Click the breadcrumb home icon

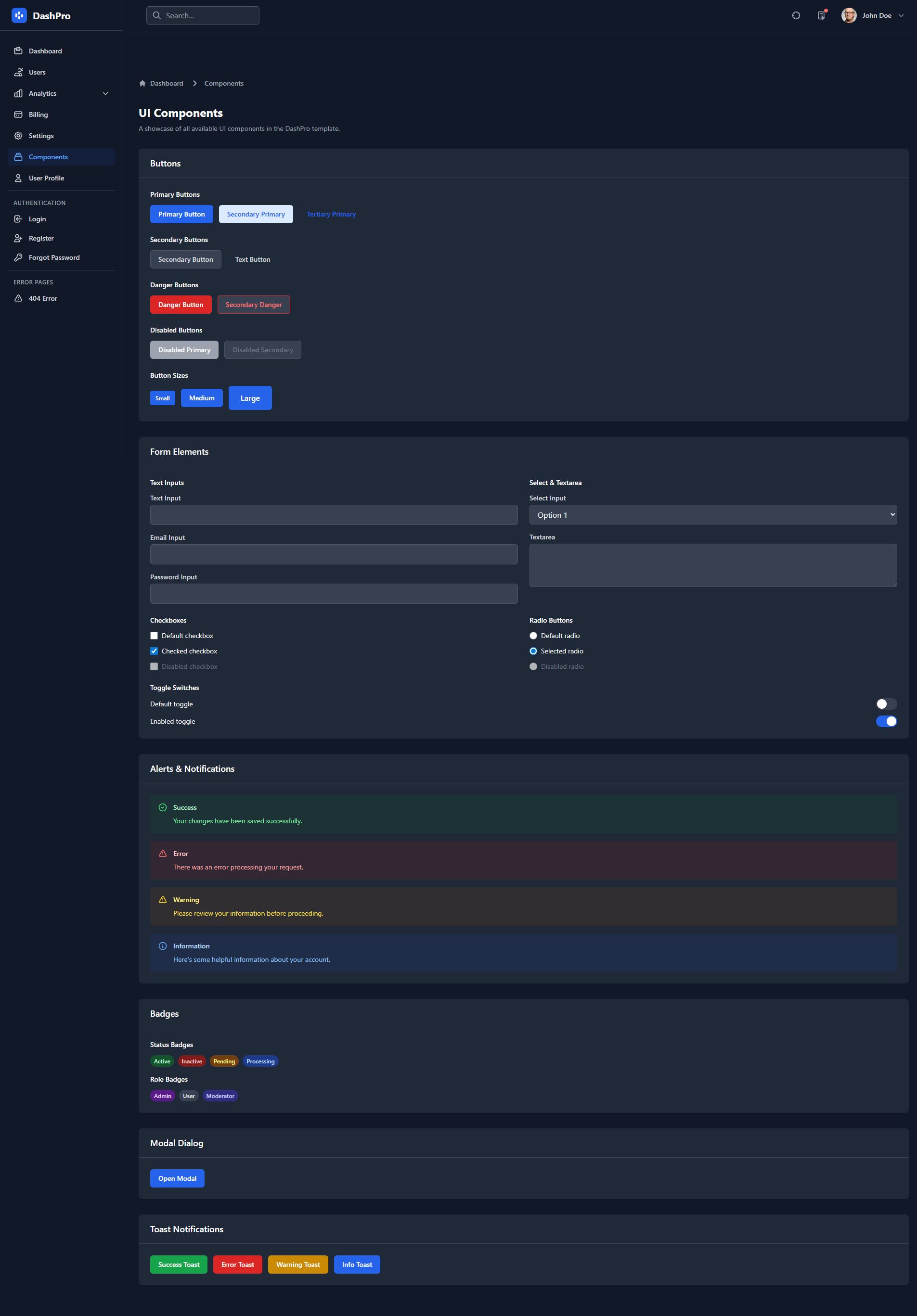point(142,83)
